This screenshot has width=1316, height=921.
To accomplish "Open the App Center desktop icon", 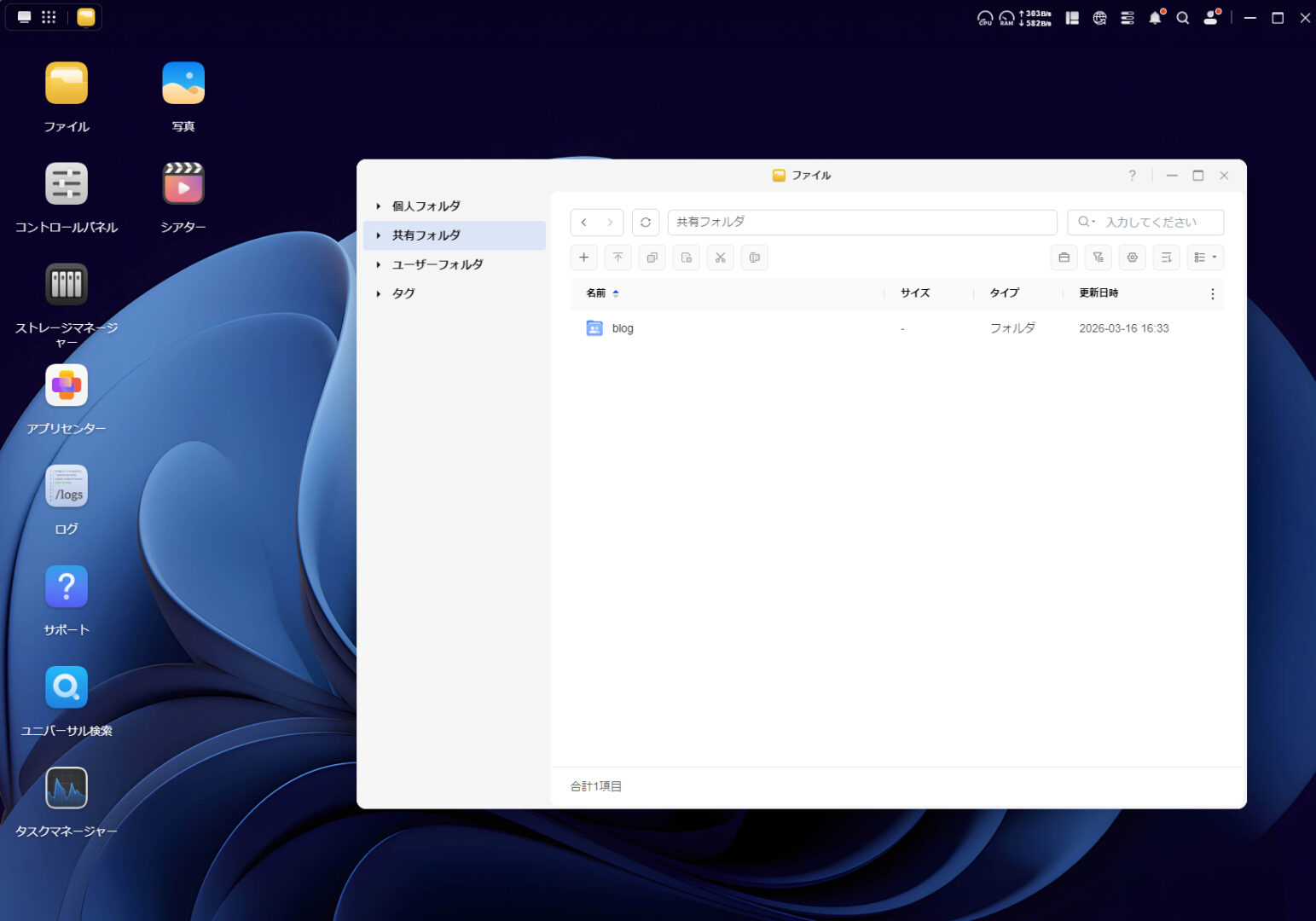I will 67,385.
